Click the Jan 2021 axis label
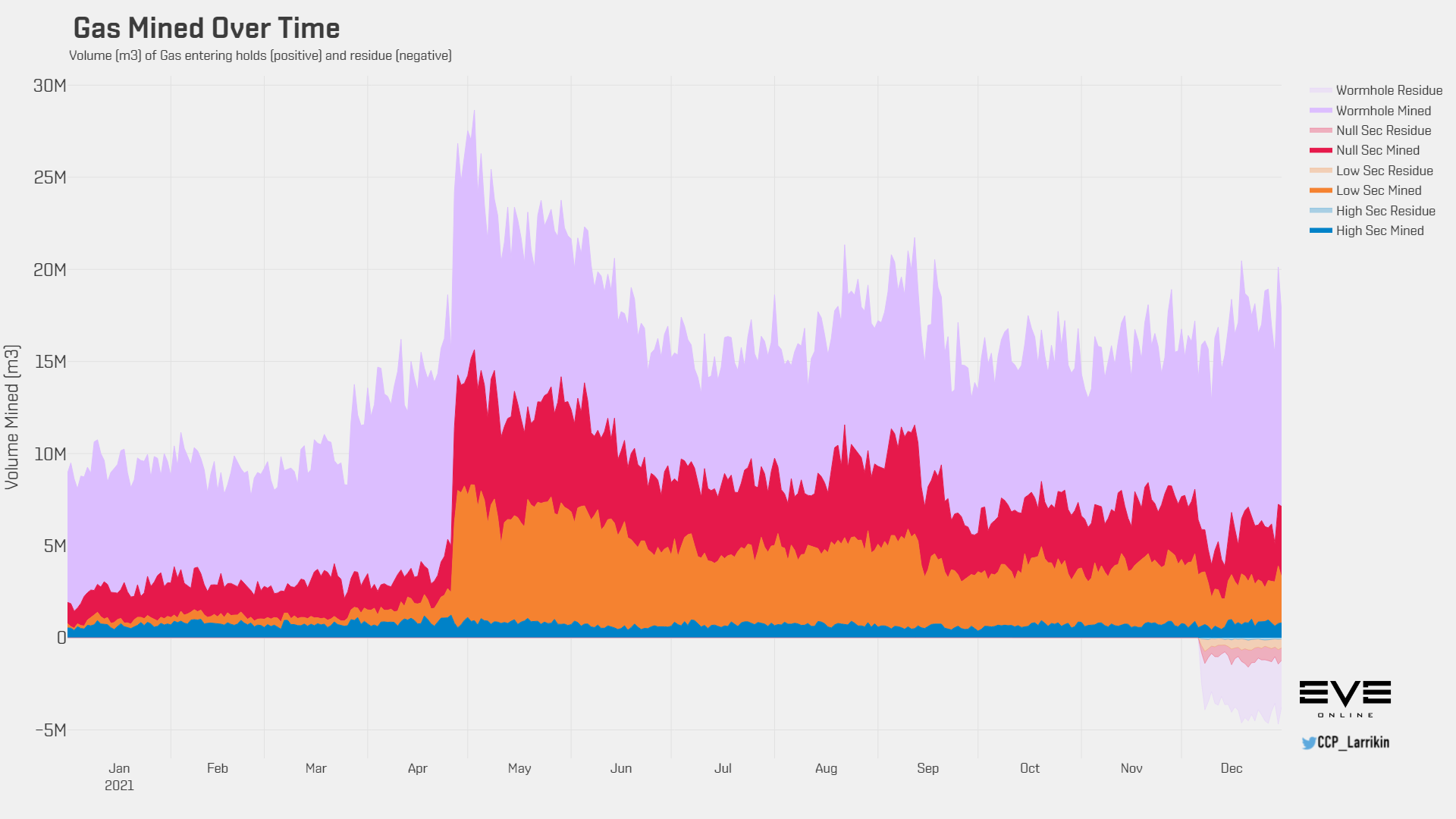1456x819 pixels. click(119, 777)
